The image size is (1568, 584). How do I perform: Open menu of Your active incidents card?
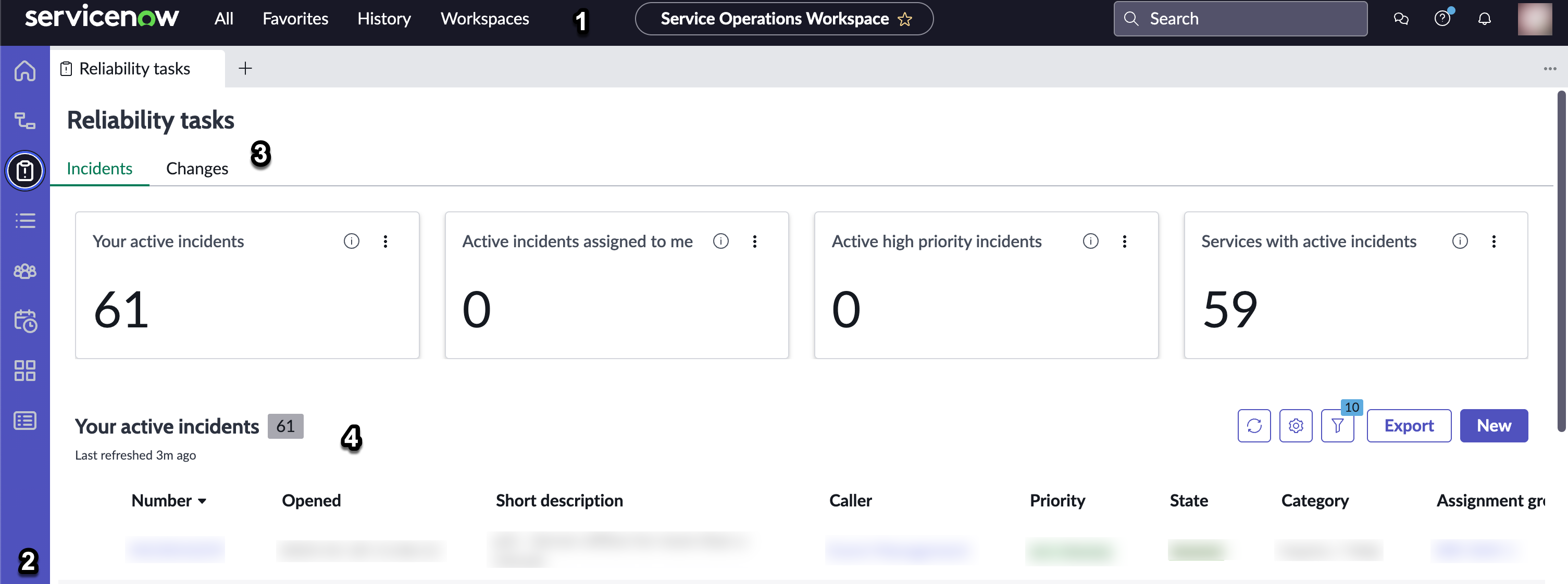coord(385,242)
